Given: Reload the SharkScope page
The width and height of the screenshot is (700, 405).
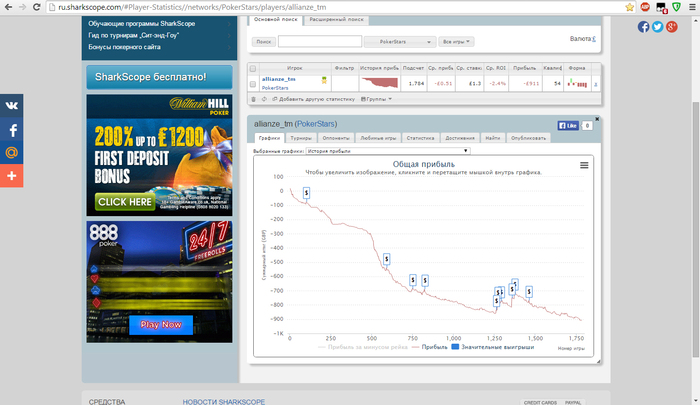Looking at the screenshot, I should point(37,7).
